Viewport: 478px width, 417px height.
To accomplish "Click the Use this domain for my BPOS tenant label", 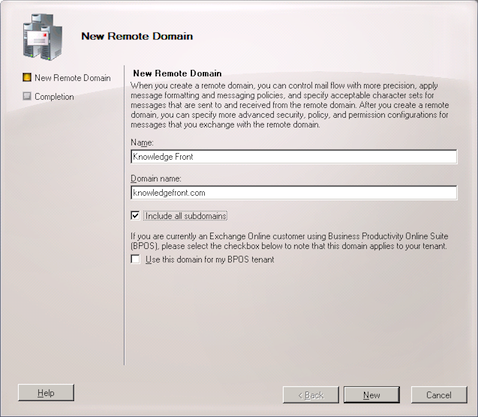I will (x=210, y=260).
